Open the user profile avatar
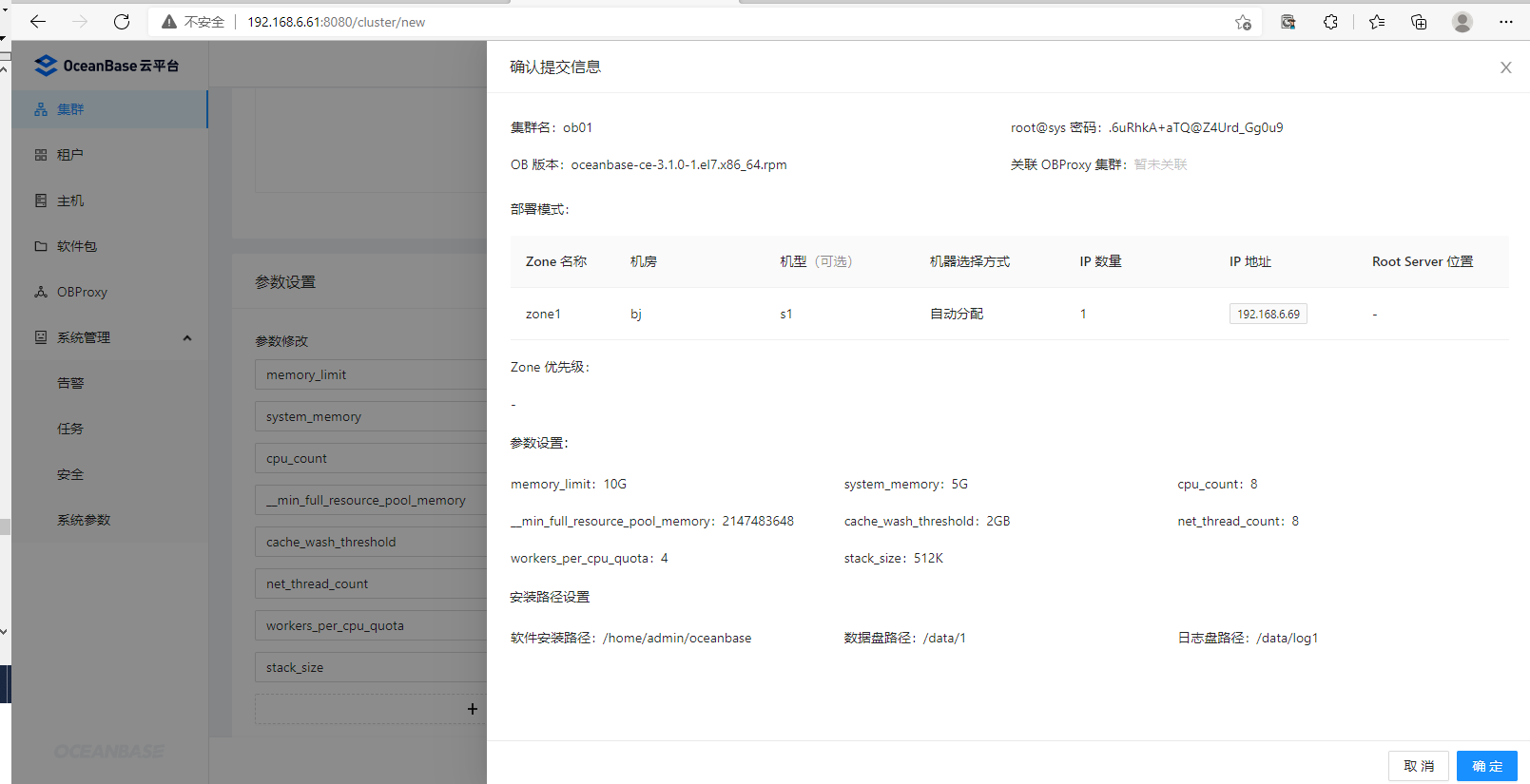 coord(1462,22)
